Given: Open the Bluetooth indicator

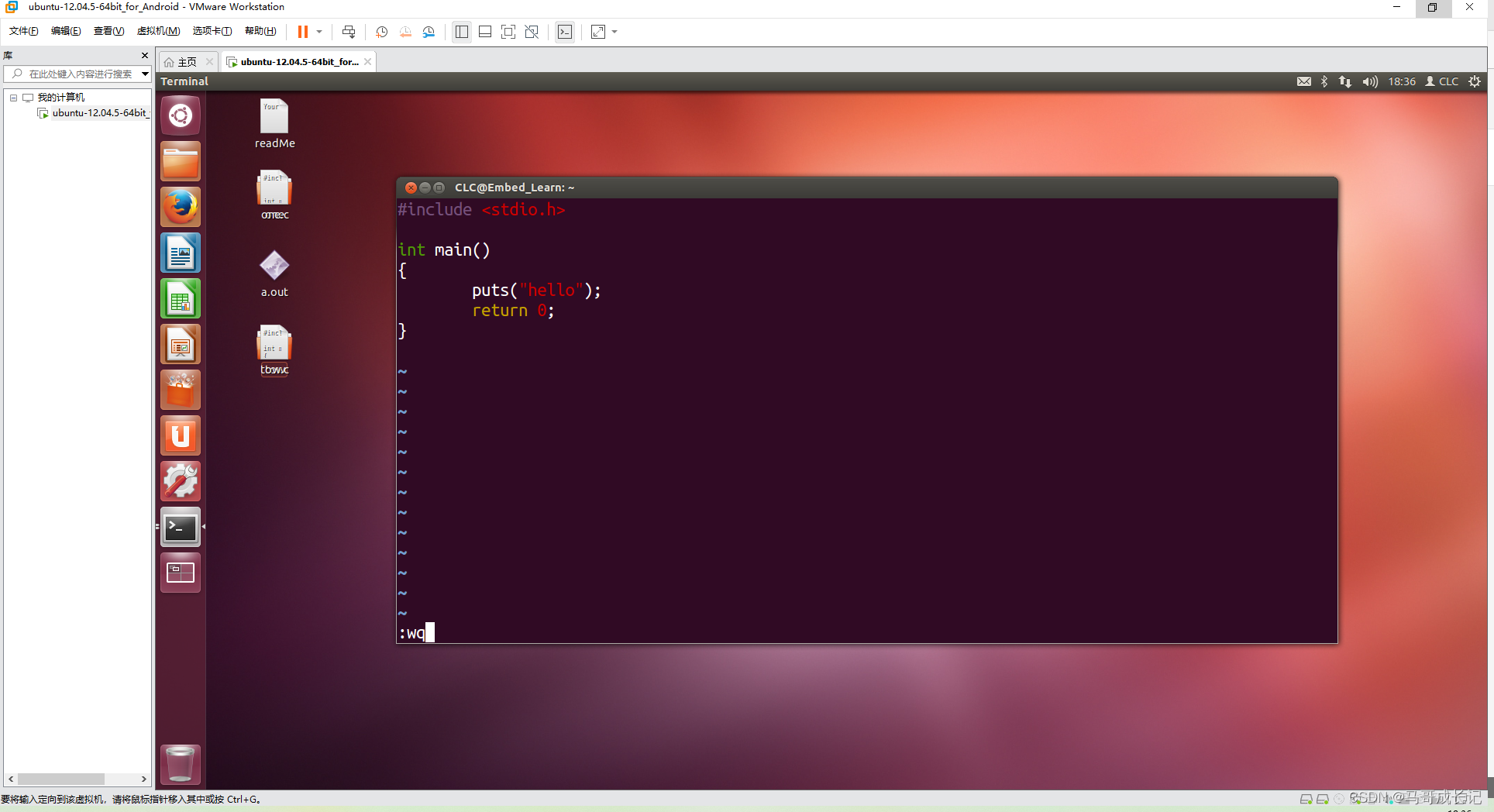Looking at the screenshot, I should pyautogui.click(x=1324, y=81).
